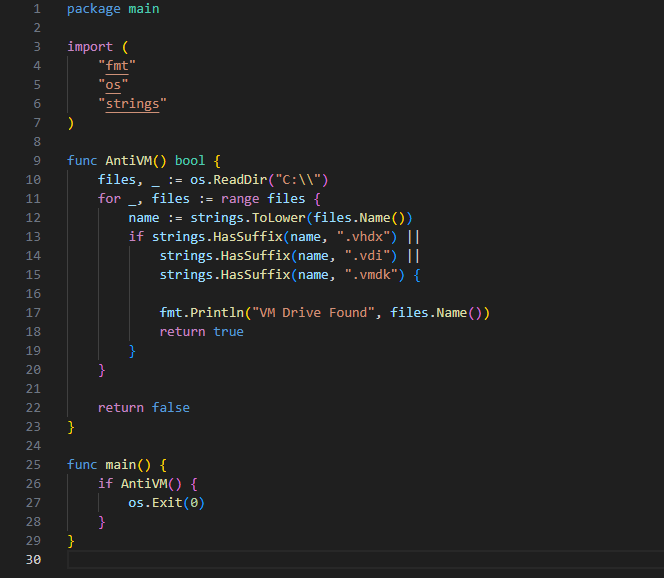Screen dimensions: 664x578
Task: Click the ".vhdx" string literal
Action: tap(363, 236)
